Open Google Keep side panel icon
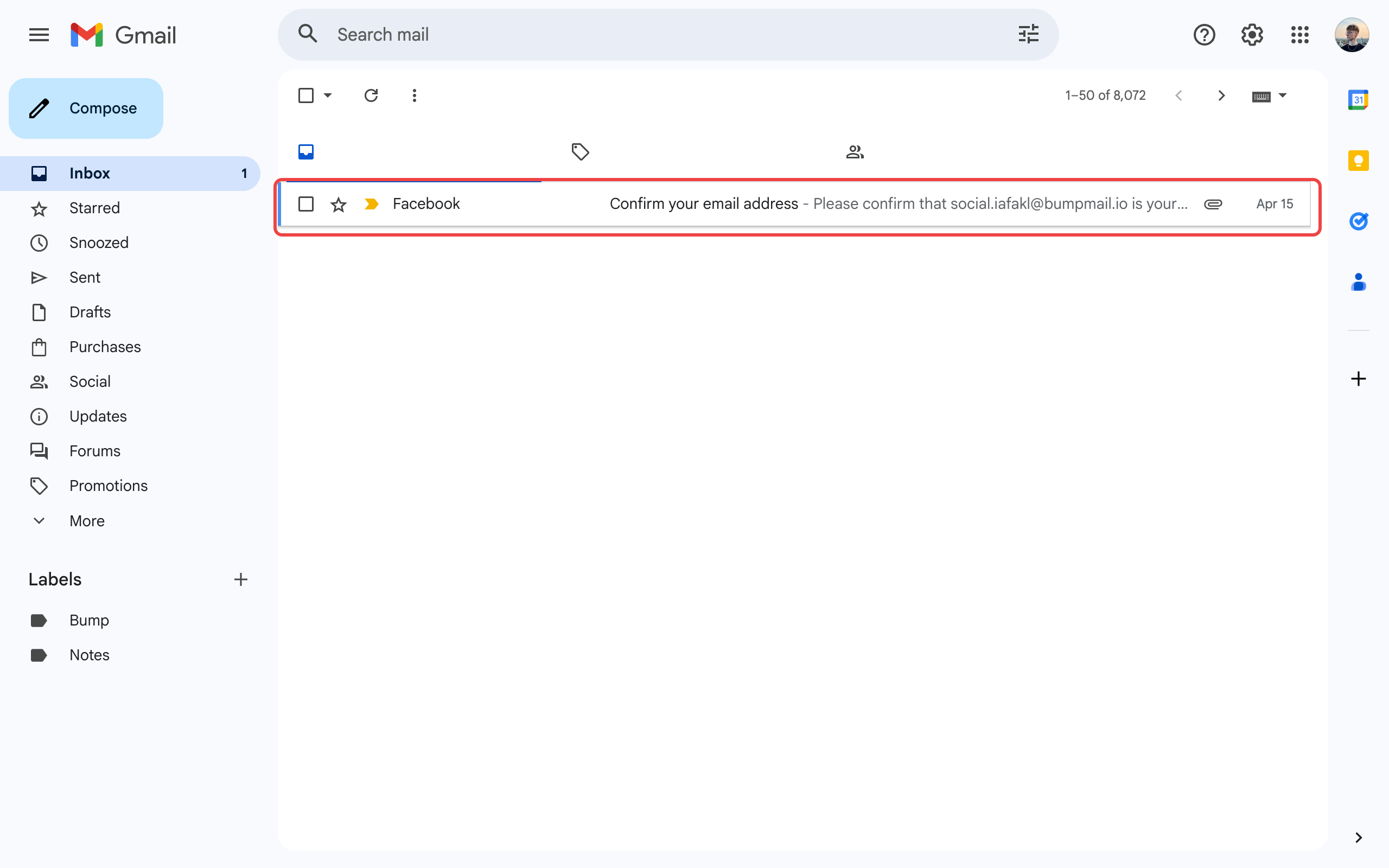The height and width of the screenshot is (868, 1389). 1358,160
